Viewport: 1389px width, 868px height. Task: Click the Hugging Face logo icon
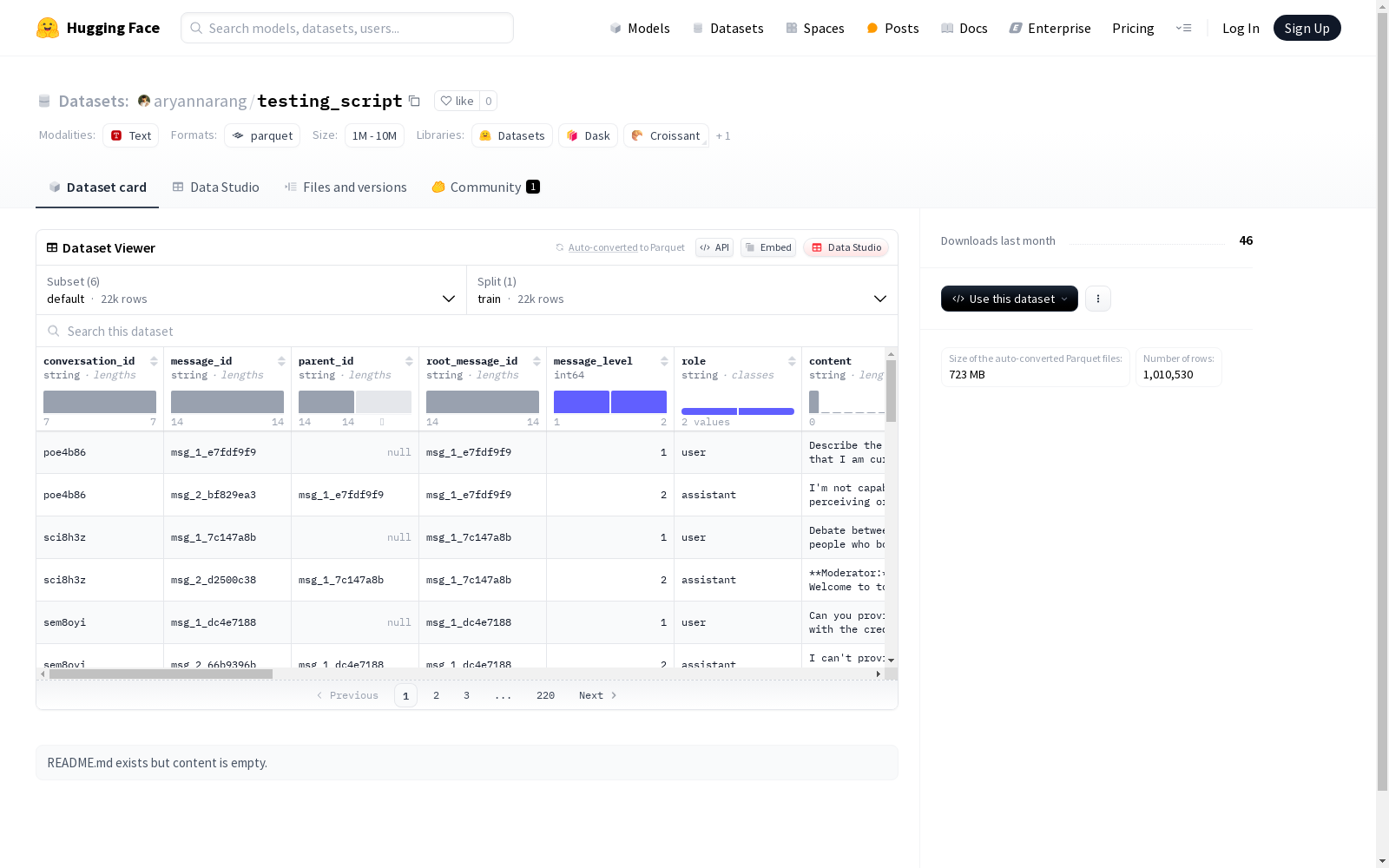(x=48, y=28)
